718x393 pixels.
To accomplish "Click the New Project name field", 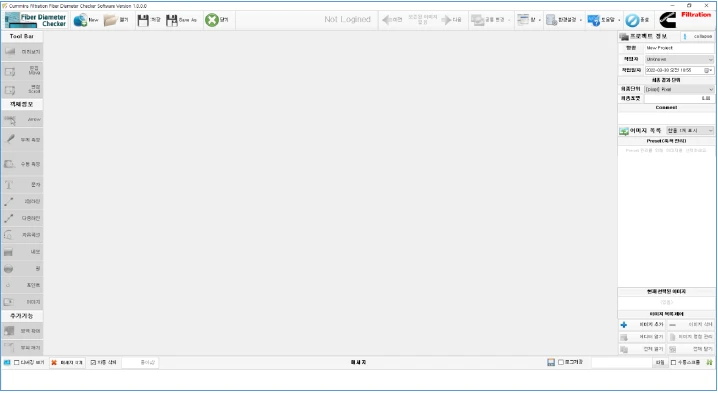I will point(680,48).
